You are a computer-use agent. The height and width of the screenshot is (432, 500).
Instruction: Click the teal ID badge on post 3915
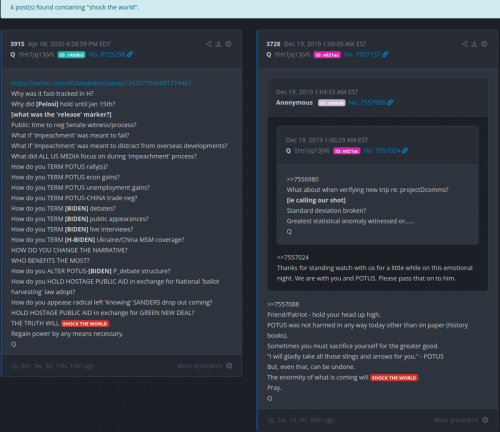click(x=72, y=55)
